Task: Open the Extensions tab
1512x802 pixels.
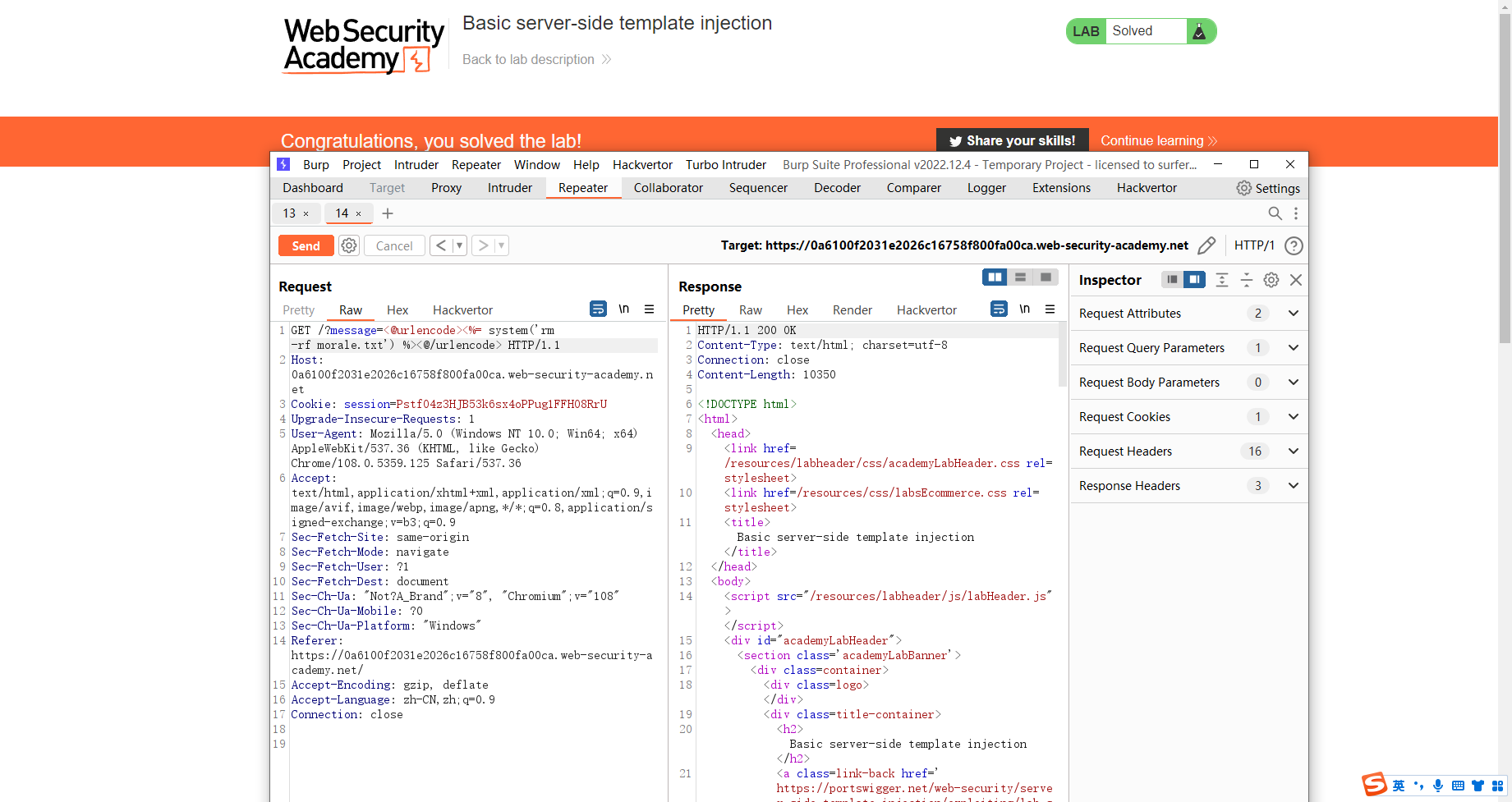Action: [1061, 188]
